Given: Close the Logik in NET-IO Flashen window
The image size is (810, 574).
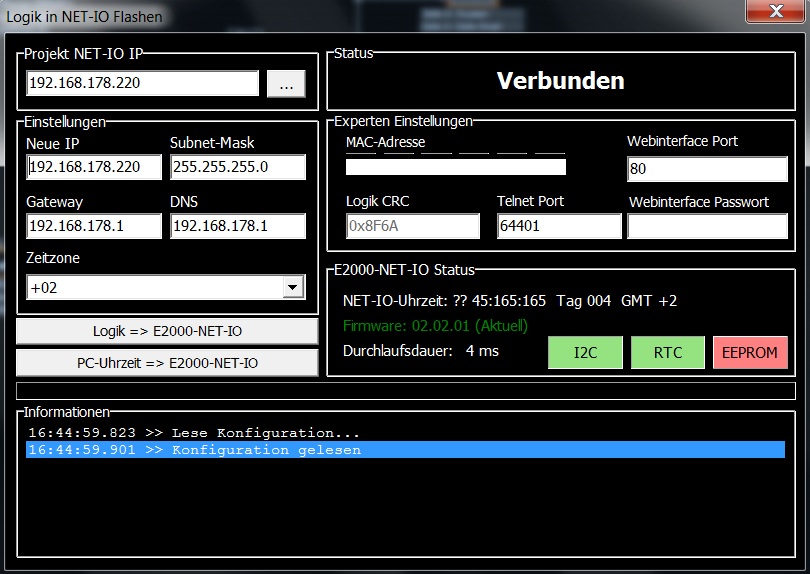Looking at the screenshot, I should [x=775, y=14].
